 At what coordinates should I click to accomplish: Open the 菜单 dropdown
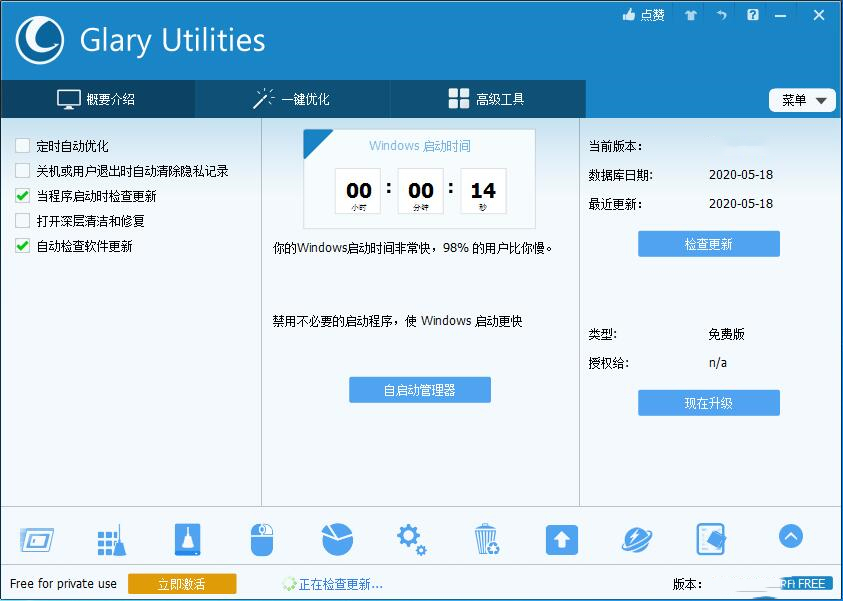click(802, 101)
